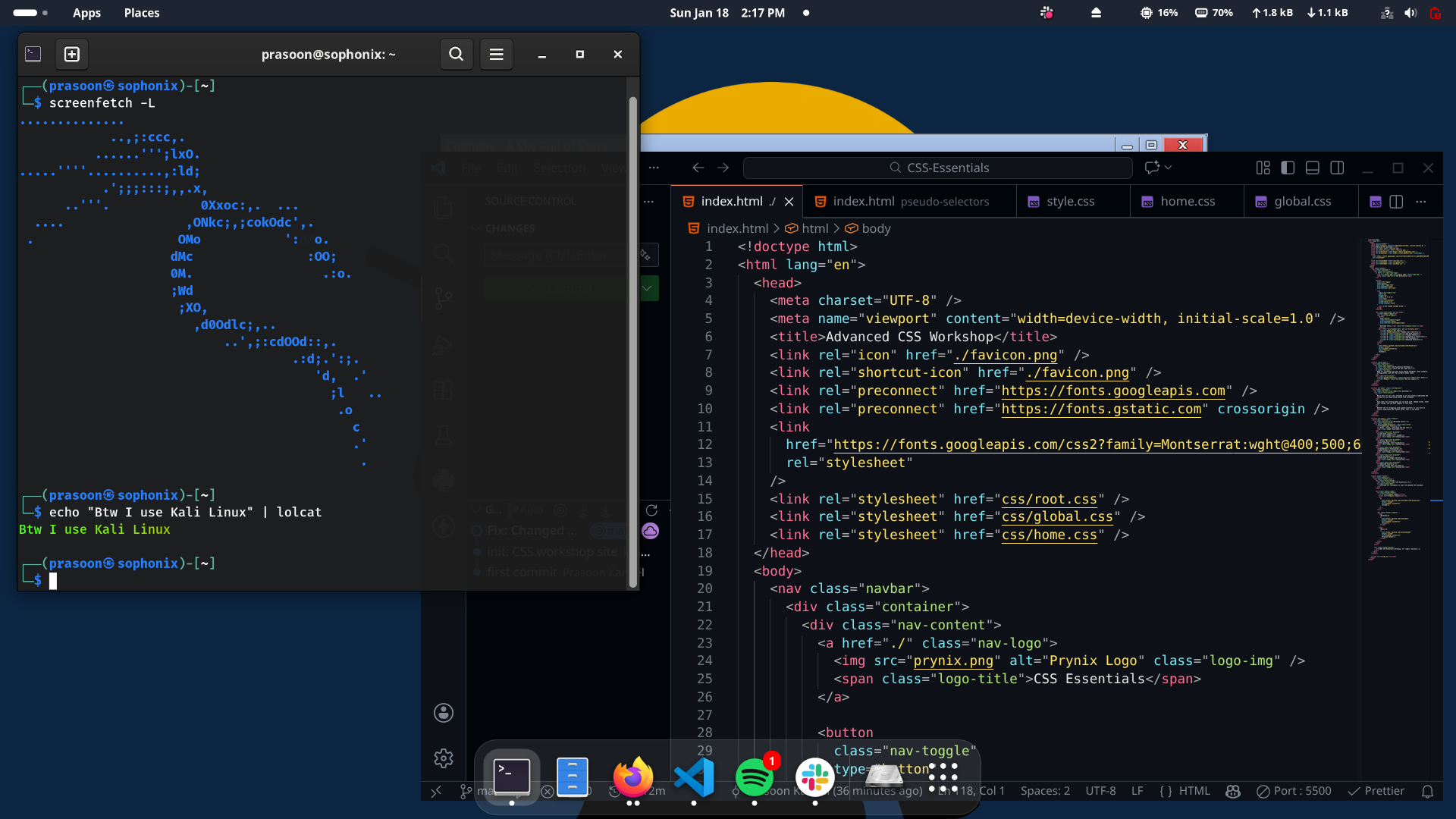Open the Places menu
Viewport: 1456px width, 819px height.
[142, 13]
